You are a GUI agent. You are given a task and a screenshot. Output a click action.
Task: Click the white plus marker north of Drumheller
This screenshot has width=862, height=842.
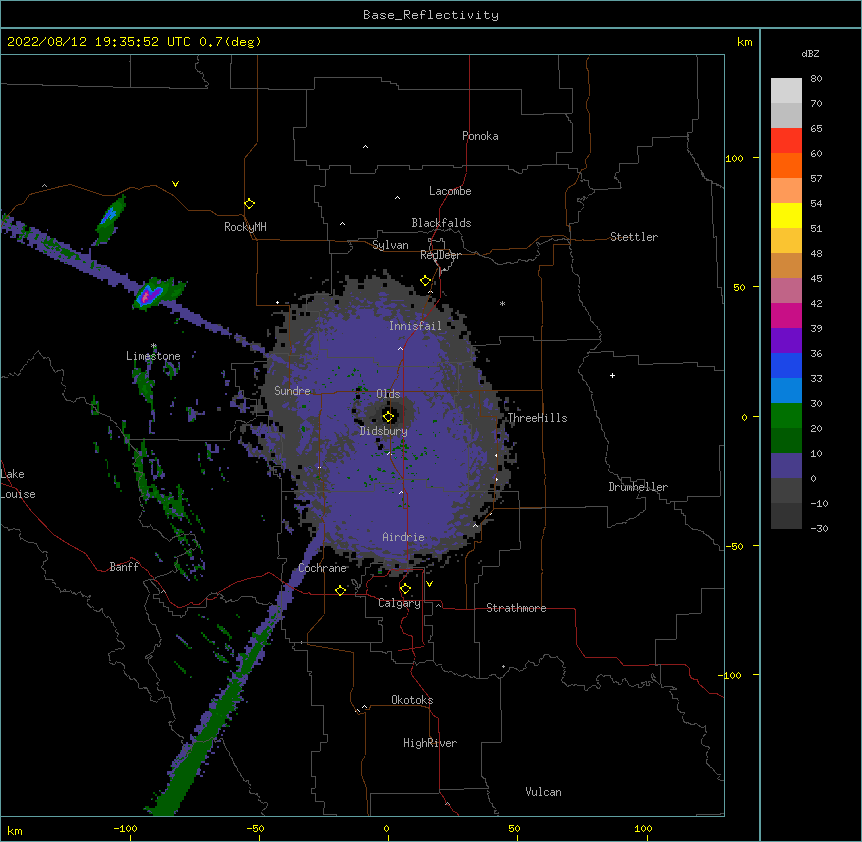click(x=612, y=375)
